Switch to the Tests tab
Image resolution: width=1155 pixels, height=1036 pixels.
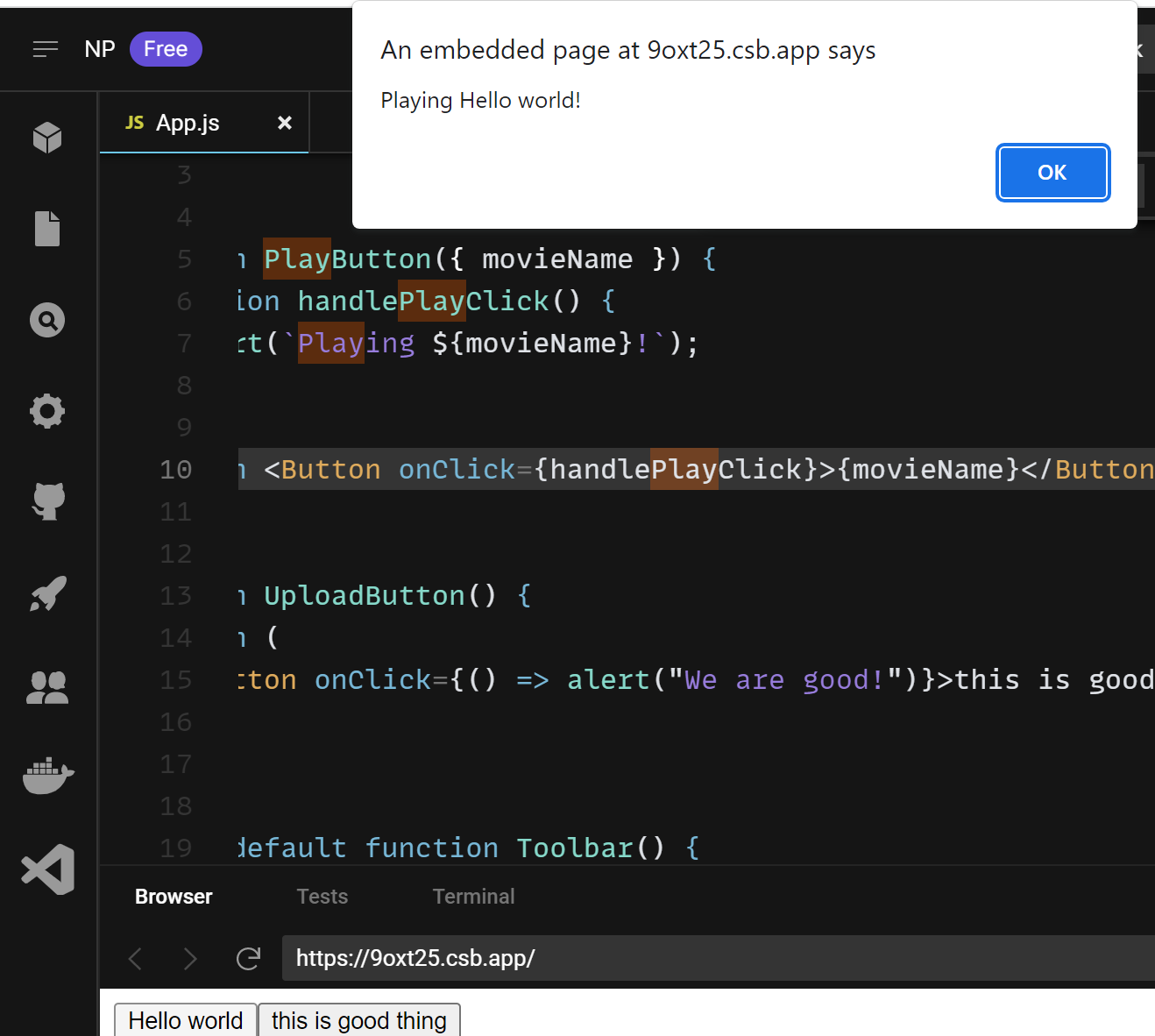tap(322, 897)
